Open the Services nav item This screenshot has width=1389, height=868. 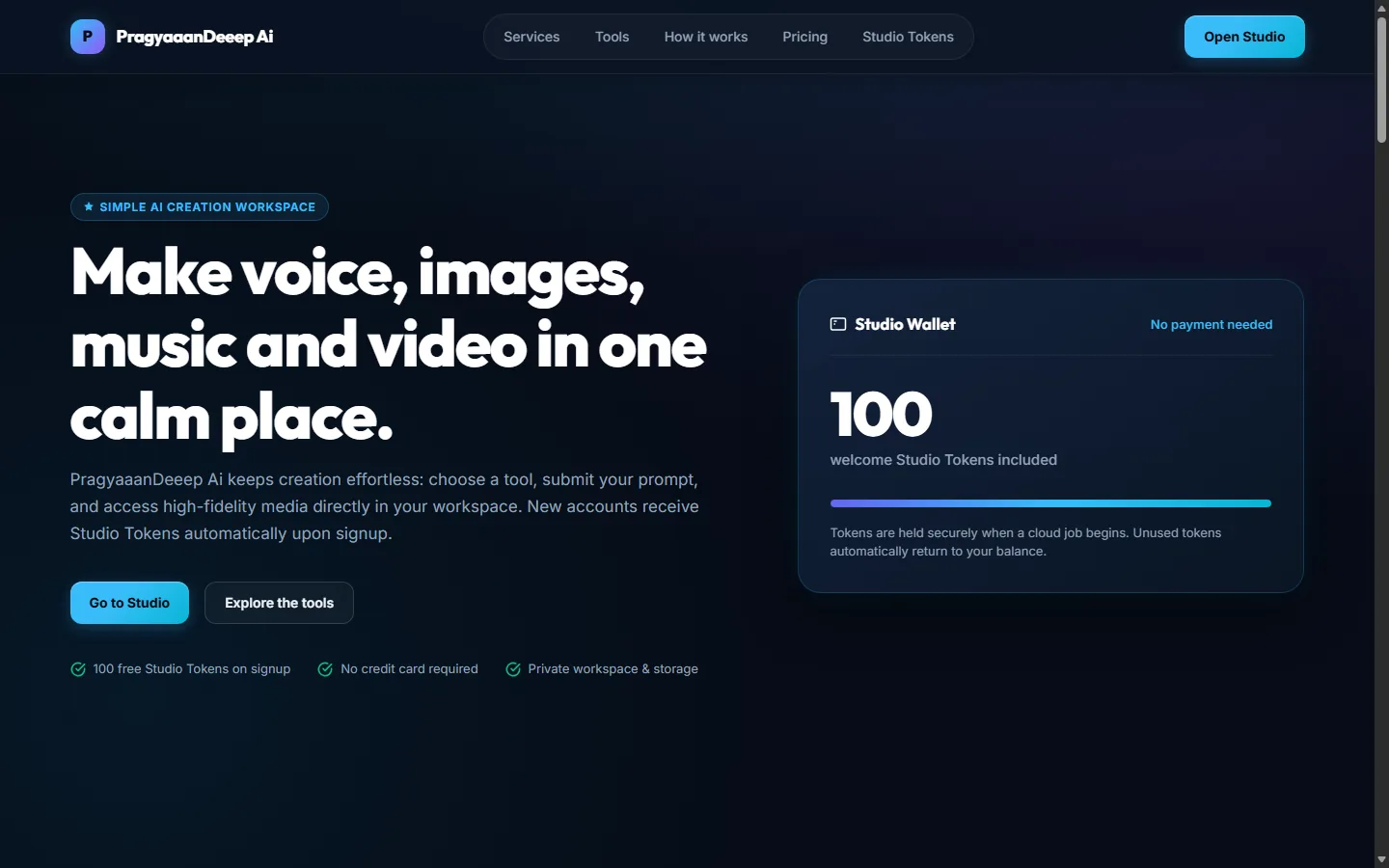click(x=531, y=37)
